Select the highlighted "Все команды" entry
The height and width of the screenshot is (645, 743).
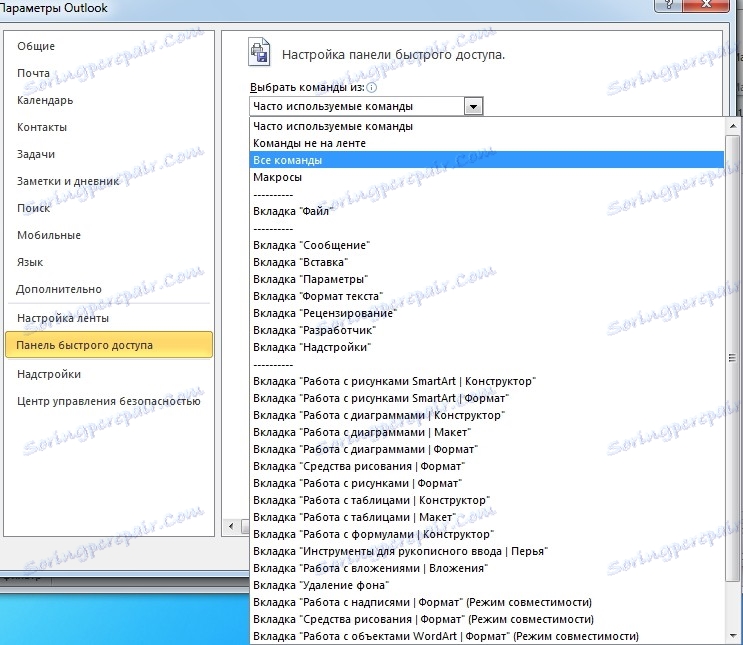(487, 160)
